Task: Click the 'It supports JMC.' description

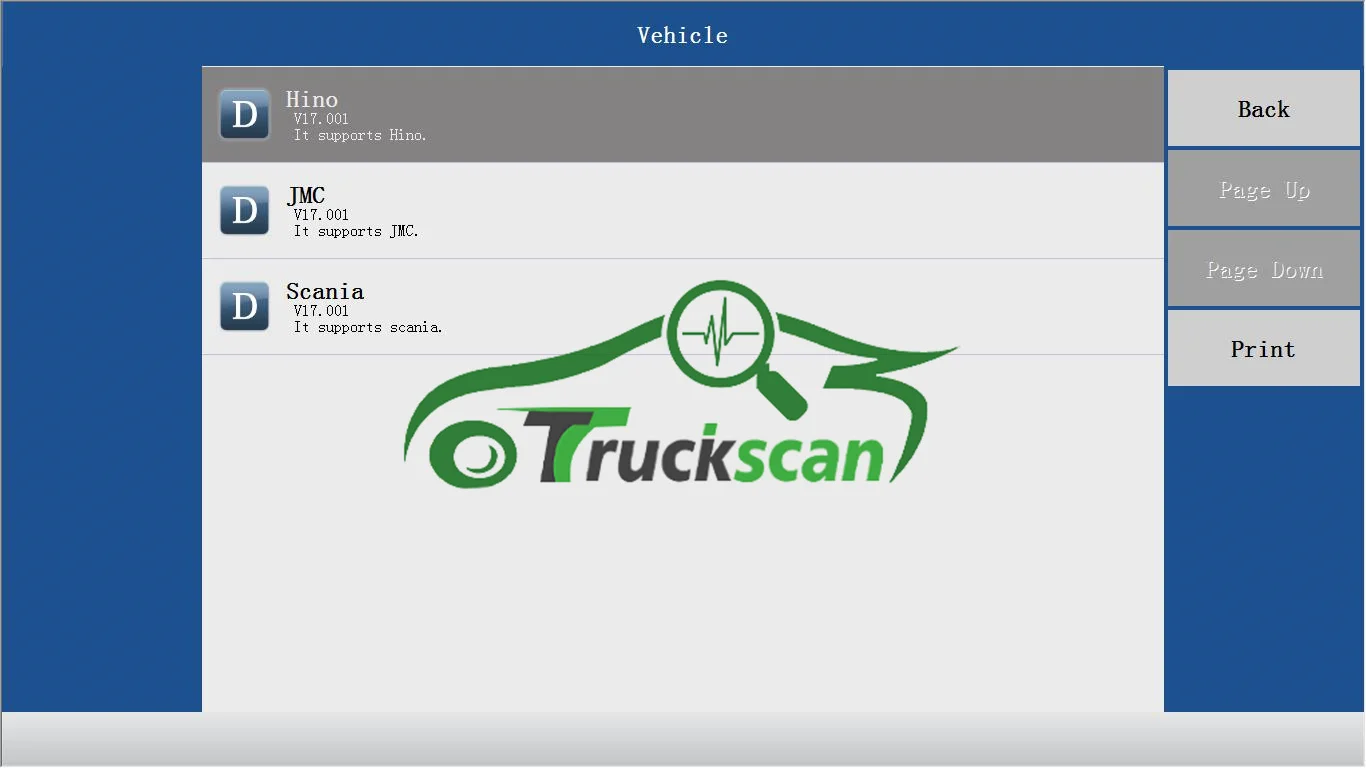Action: (356, 231)
